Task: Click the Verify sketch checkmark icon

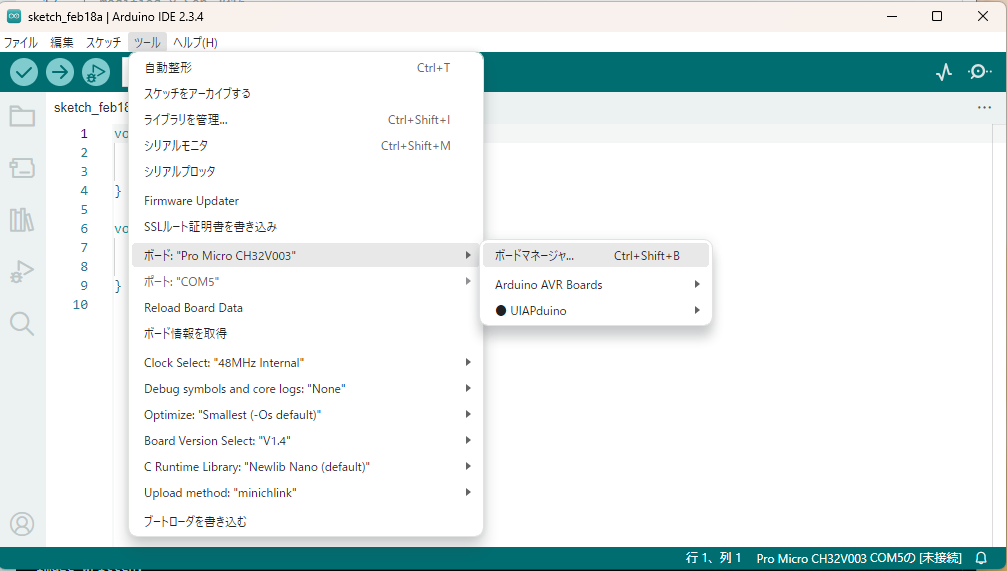Action: (24, 72)
